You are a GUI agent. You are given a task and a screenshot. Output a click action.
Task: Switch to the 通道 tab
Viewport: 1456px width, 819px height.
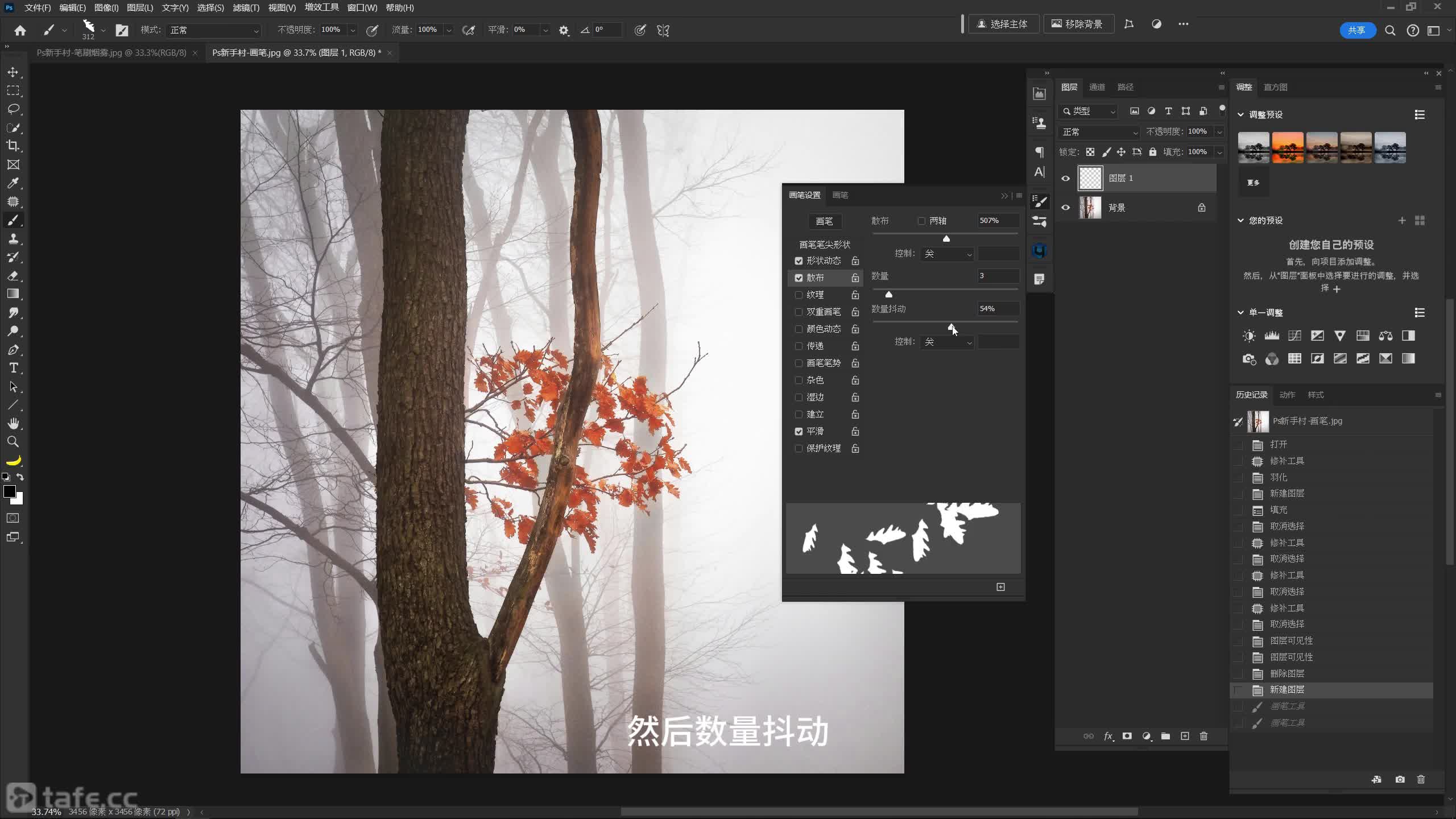(1097, 87)
